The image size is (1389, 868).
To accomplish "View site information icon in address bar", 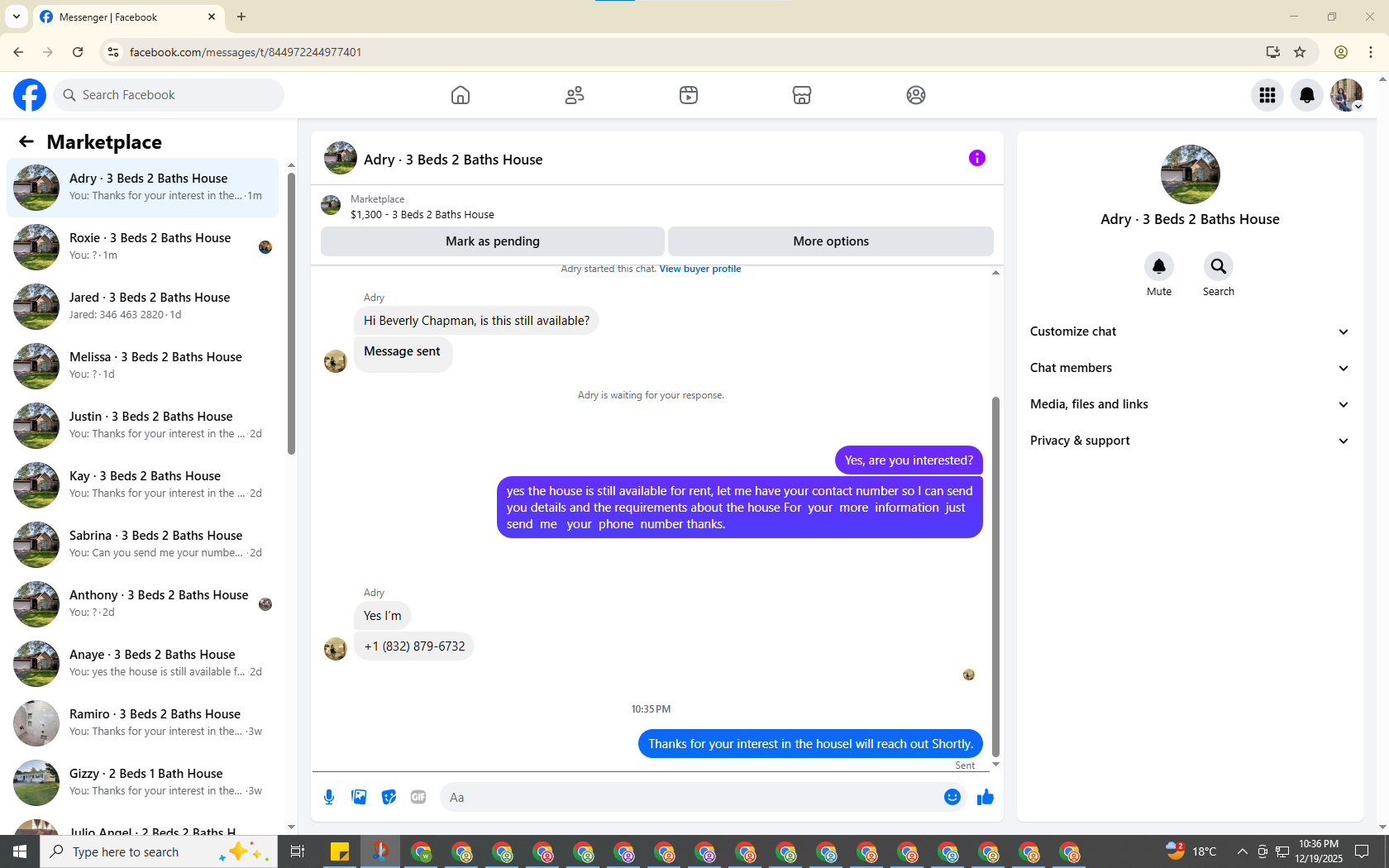I will pos(113,52).
